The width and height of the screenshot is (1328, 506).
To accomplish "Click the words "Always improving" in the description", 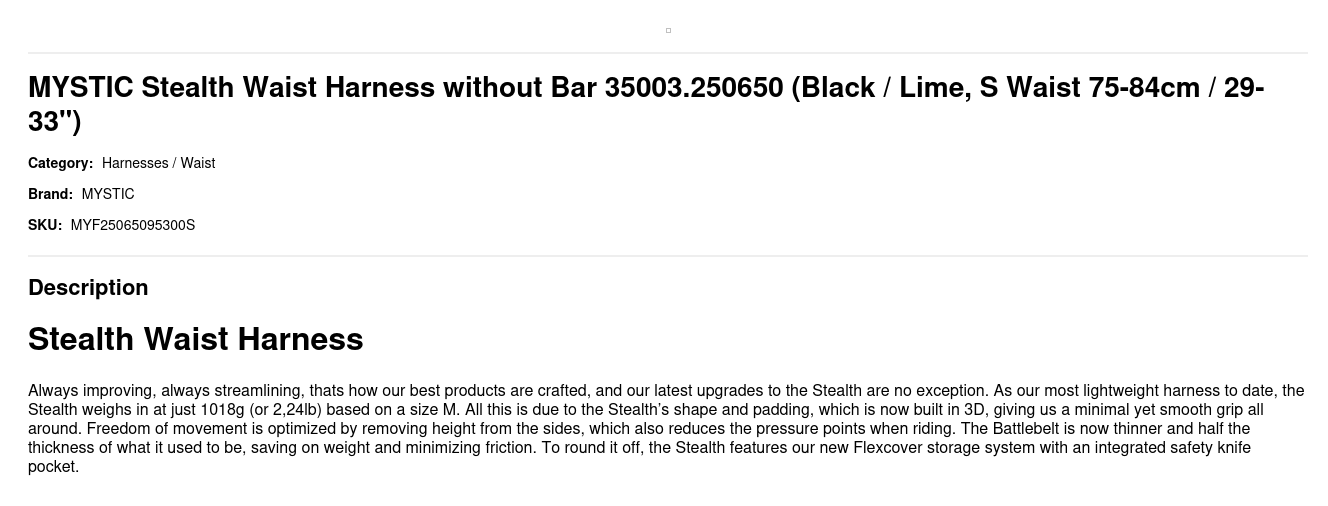I will point(90,391).
